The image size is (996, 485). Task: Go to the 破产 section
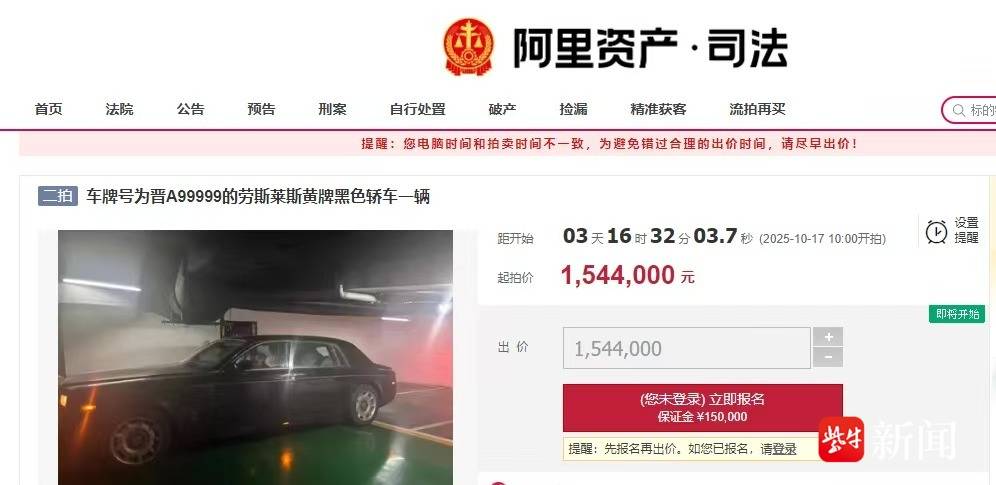point(502,109)
